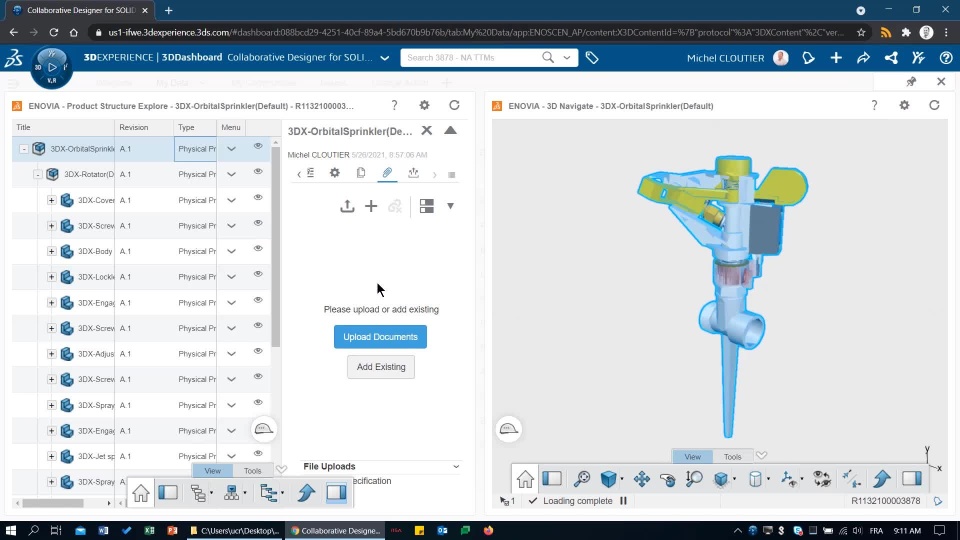This screenshot has width=960, height=540.
Task: Click the helmet assistant icon in 3D view
Action: [x=509, y=429]
